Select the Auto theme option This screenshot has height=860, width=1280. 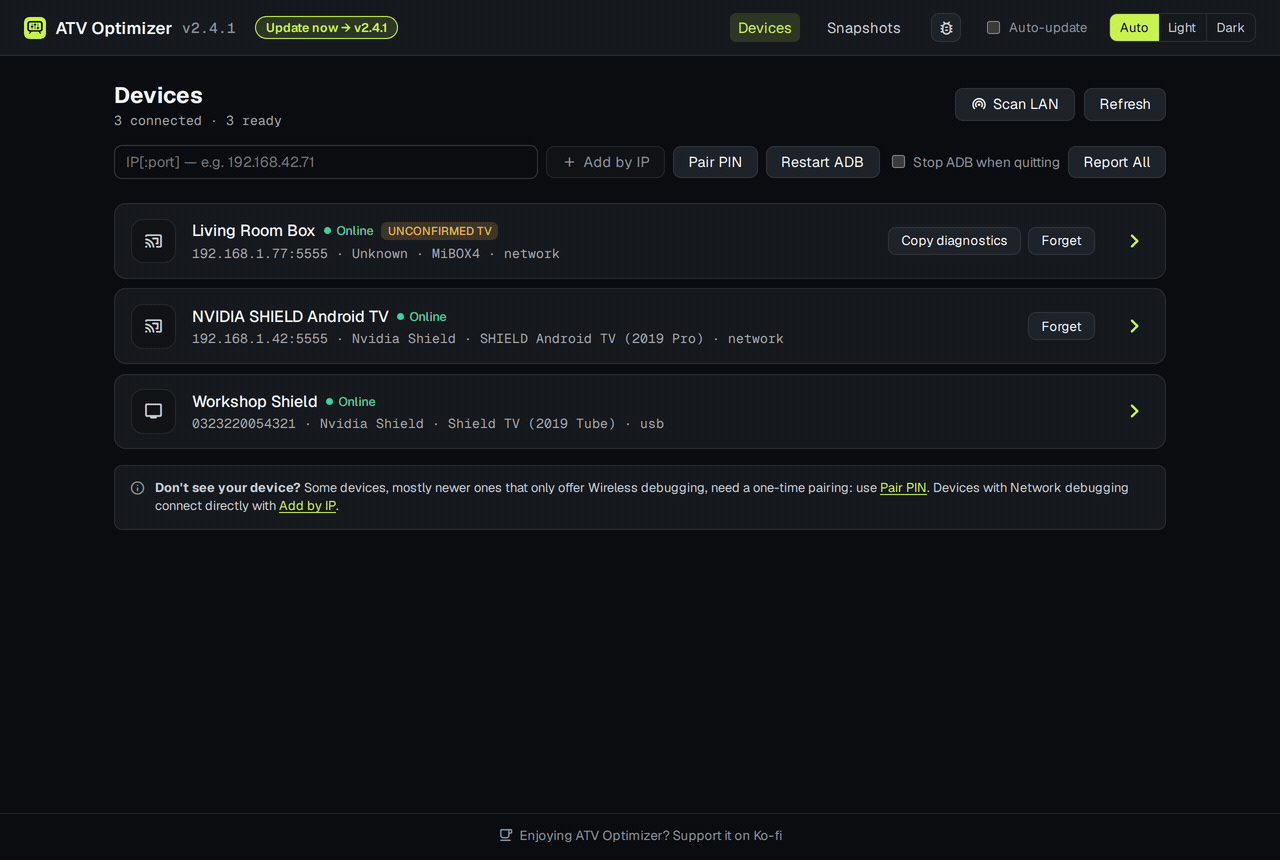(x=1134, y=28)
